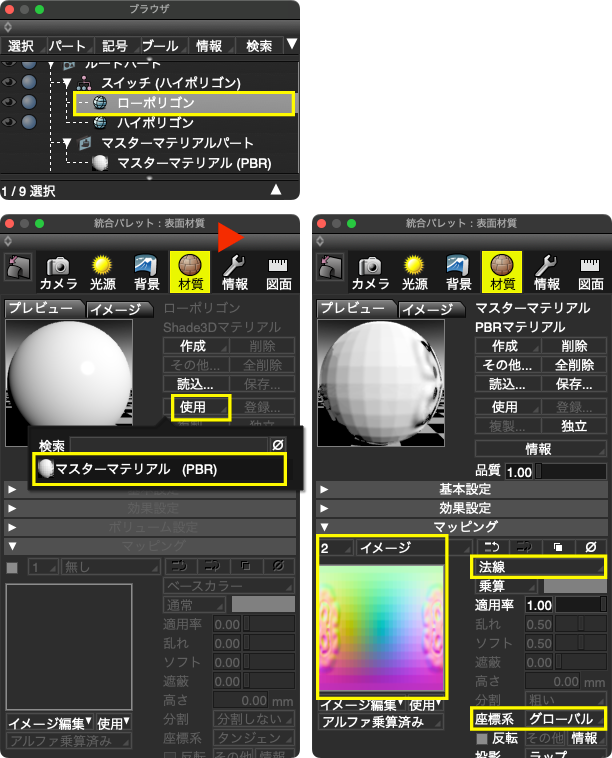
Task: Open the Parts menu in browser
Action: click(x=67, y=45)
